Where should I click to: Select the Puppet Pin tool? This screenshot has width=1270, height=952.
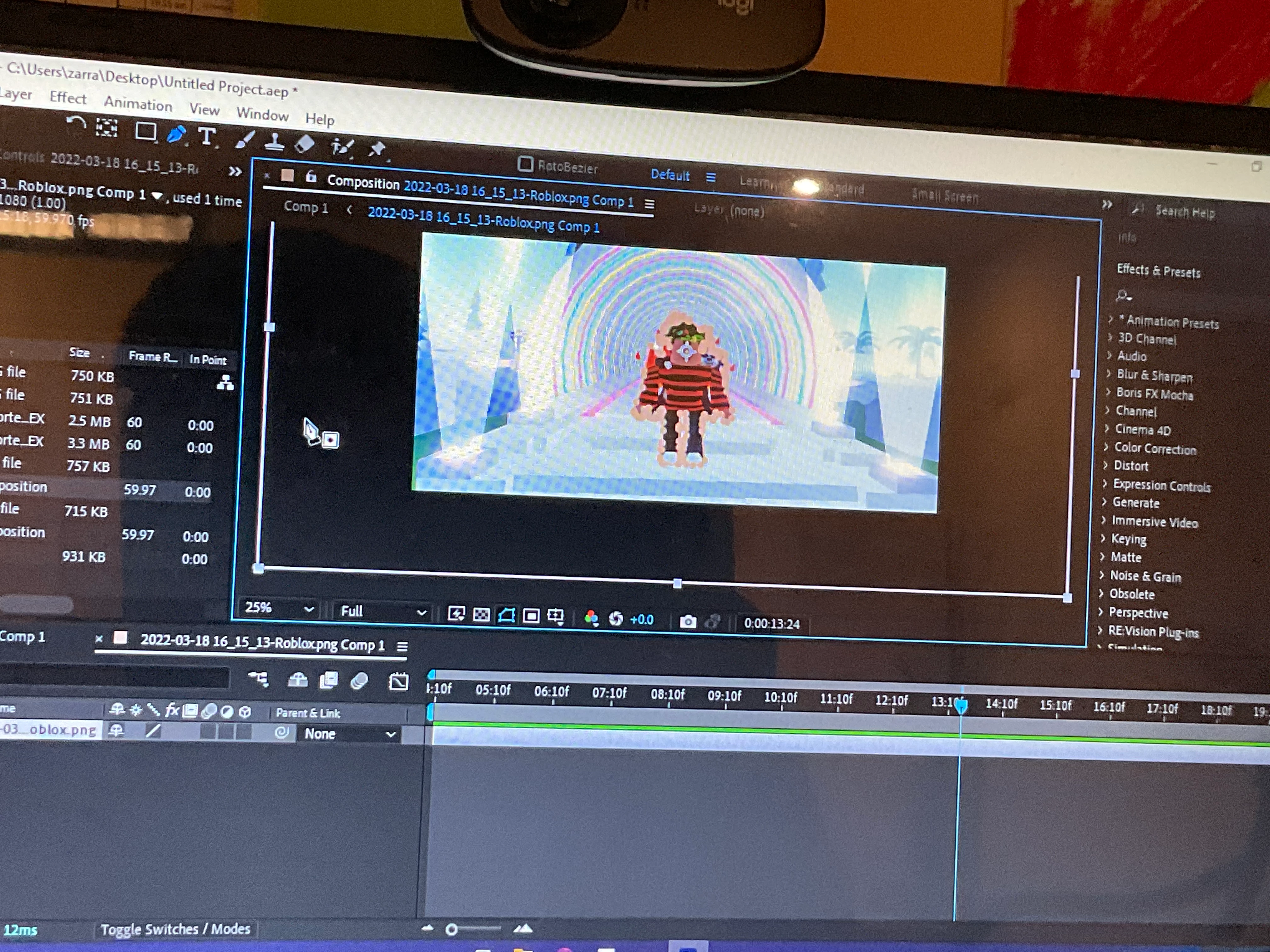point(377,149)
